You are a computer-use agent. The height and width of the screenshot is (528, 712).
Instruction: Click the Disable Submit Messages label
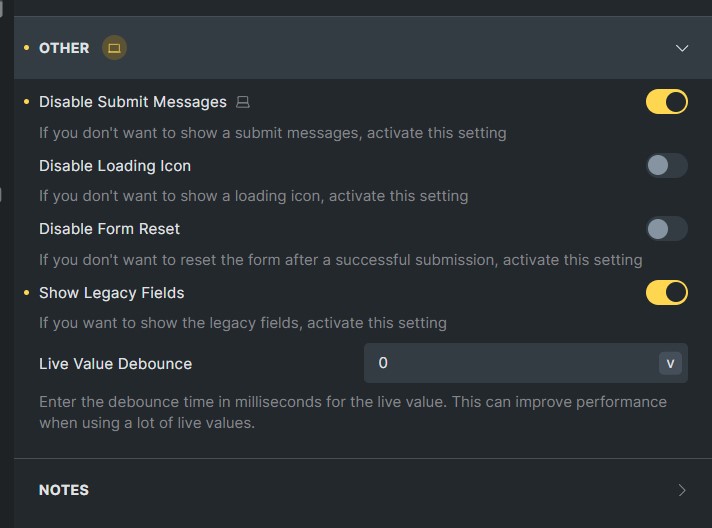[x=133, y=102]
